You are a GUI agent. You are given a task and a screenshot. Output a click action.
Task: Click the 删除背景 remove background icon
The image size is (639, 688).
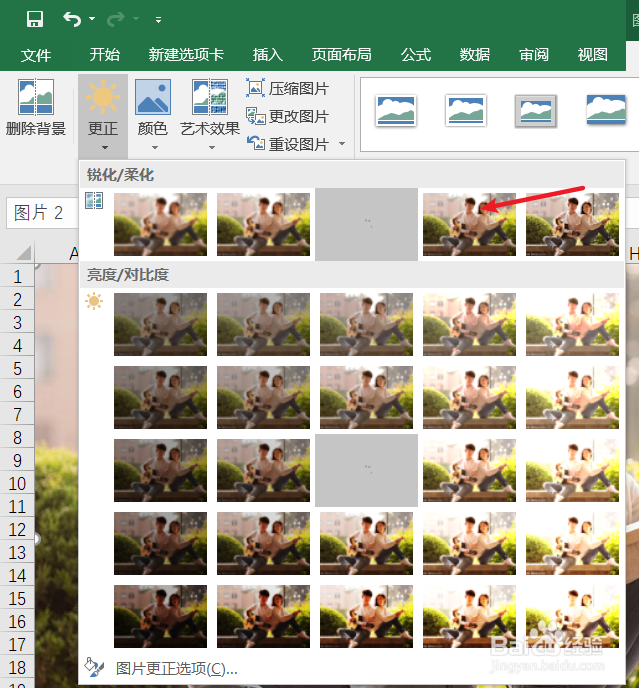(x=36, y=97)
